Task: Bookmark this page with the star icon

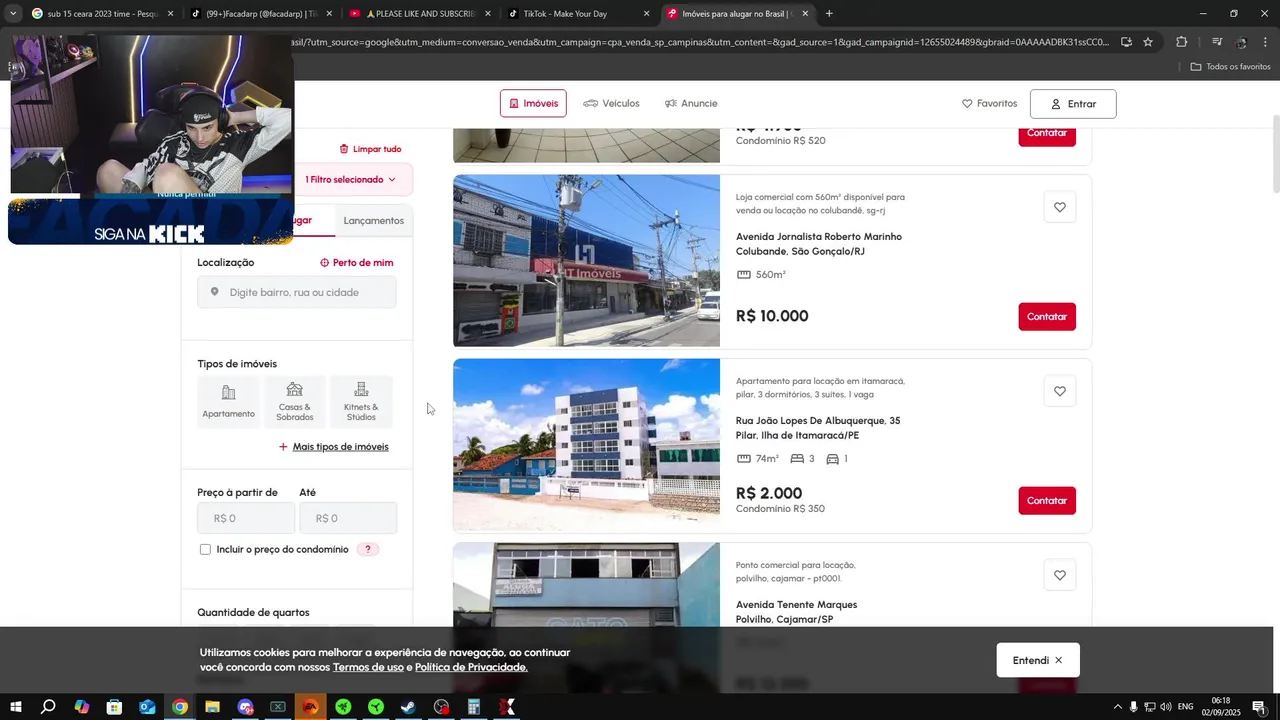Action: click(1148, 42)
